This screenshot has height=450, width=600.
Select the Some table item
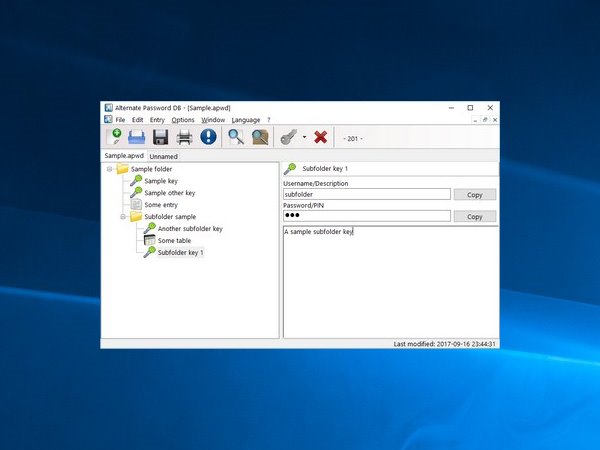pos(174,240)
